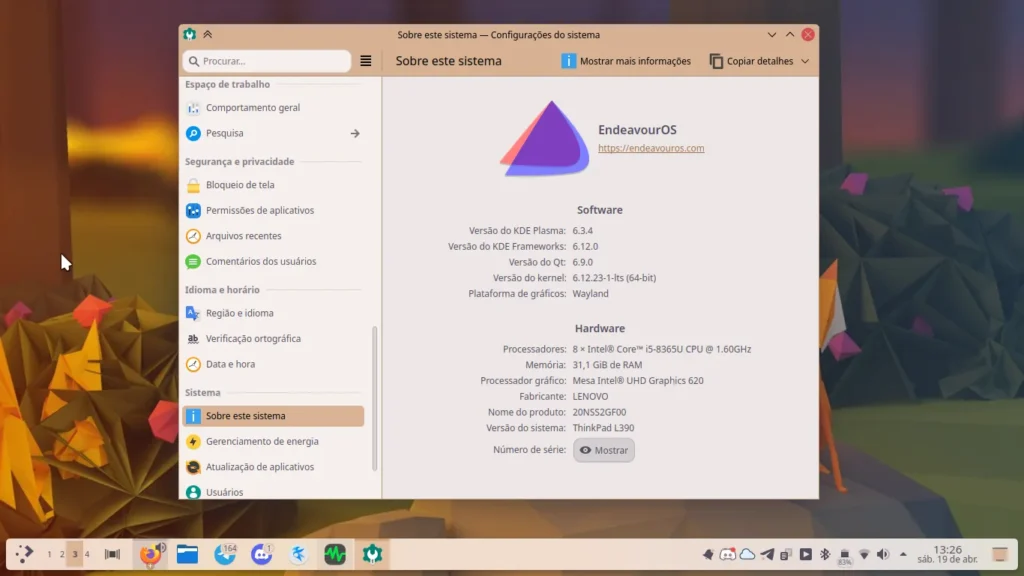
Task: Switch to virtual desktop 2
Action: tap(62, 554)
